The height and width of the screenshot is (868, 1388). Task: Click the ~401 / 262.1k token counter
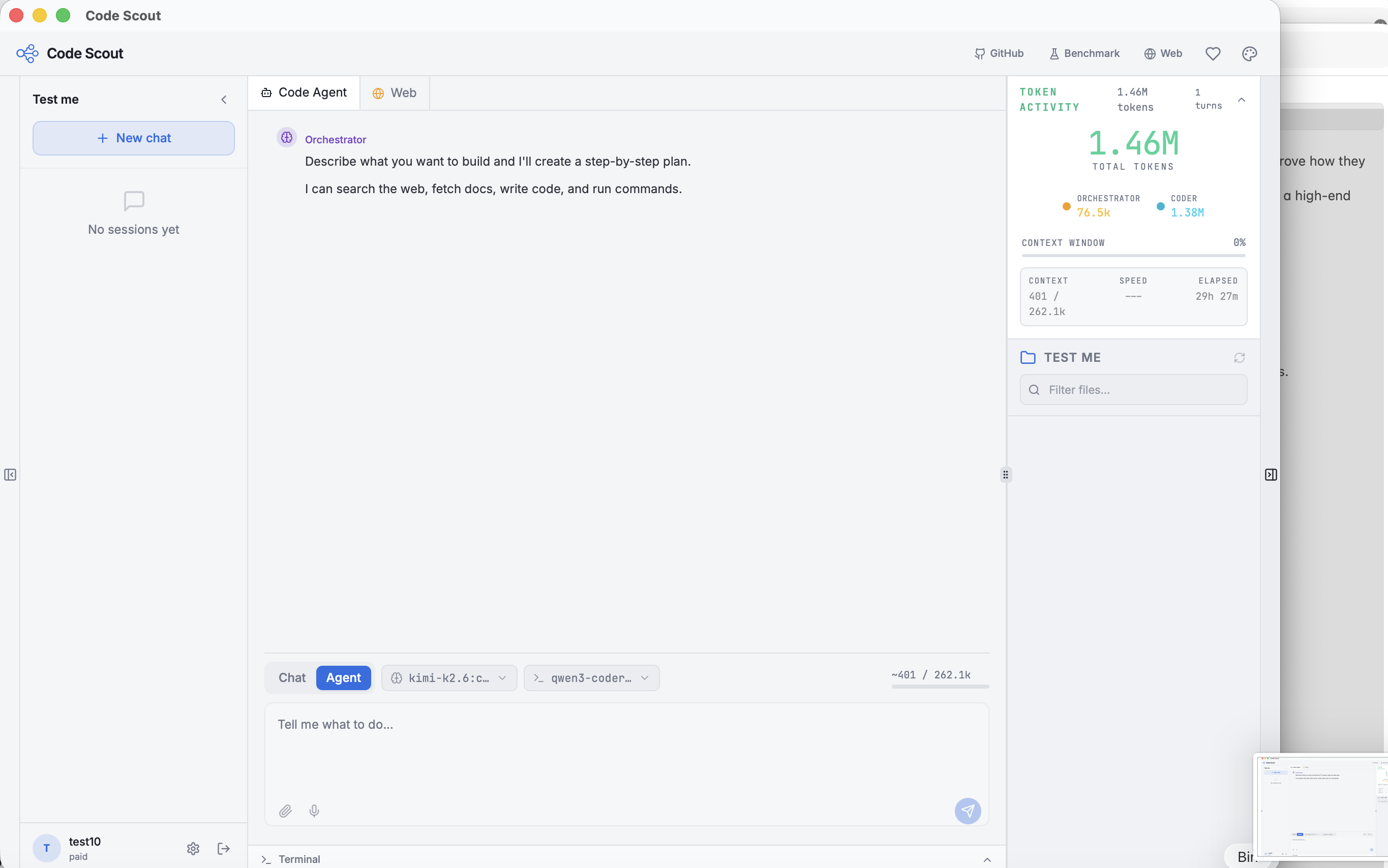click(x=931, y=675)
